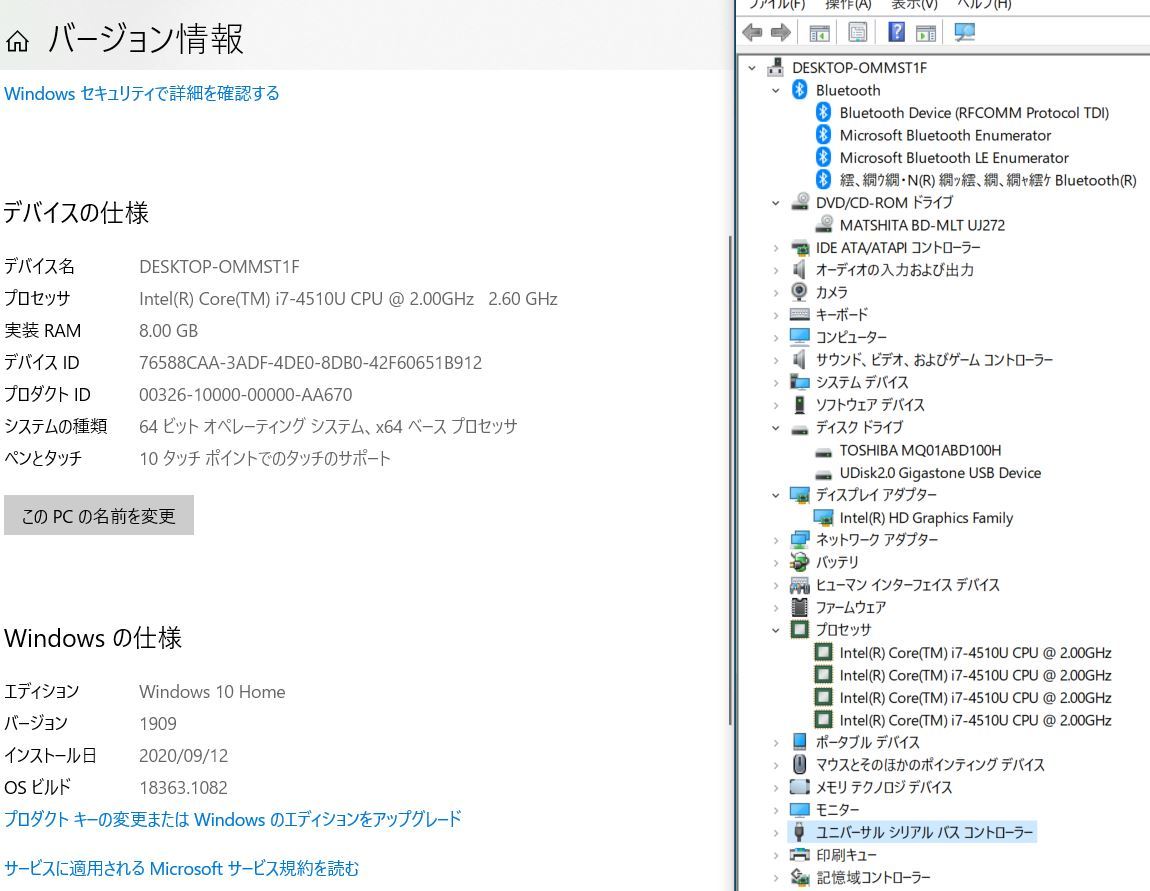This screenshot has width=1150, height=891.
Task: Open the 操作(A) menu
Action: point(848,4)
